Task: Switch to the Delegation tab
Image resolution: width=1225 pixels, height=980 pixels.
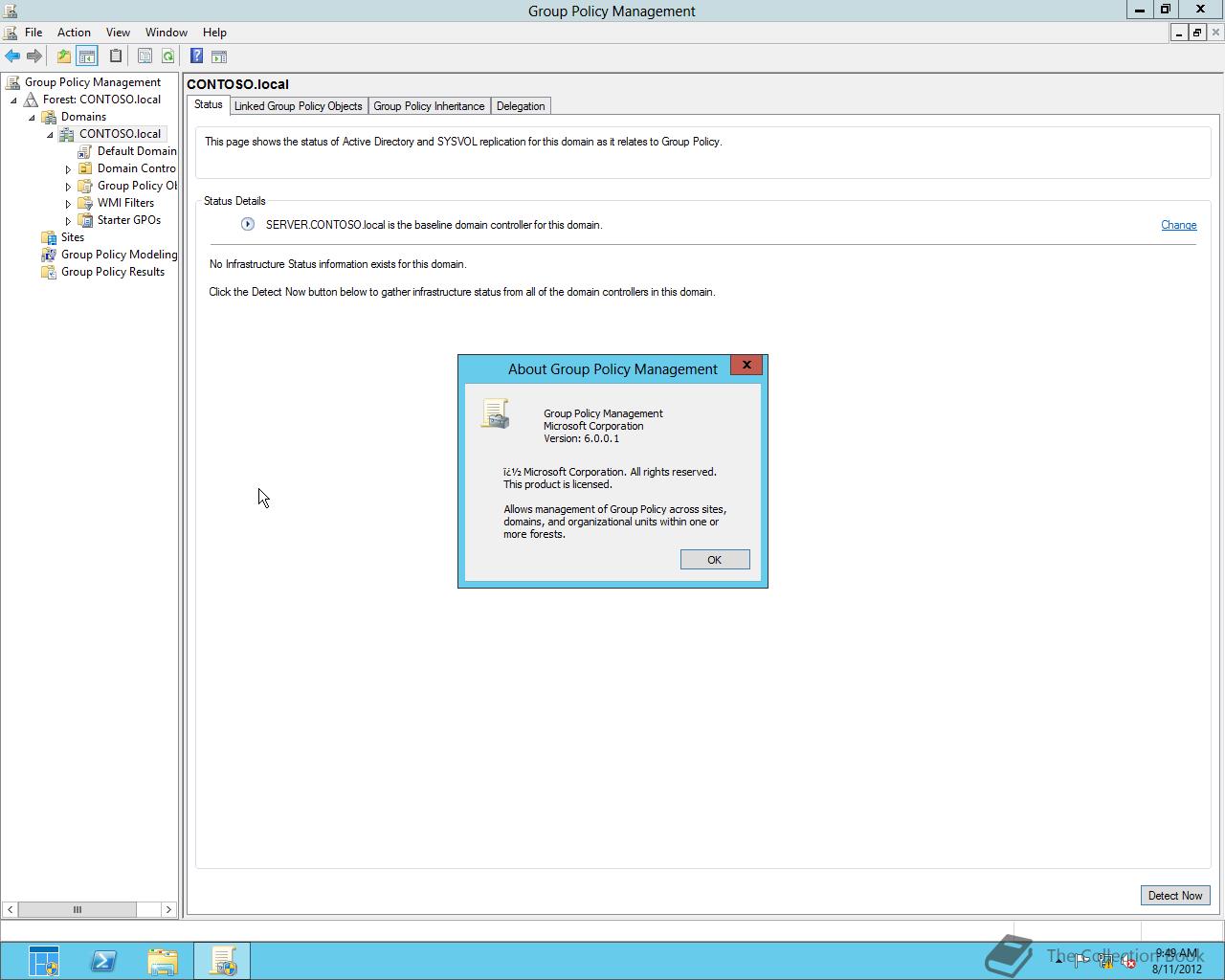Action: 521,106
